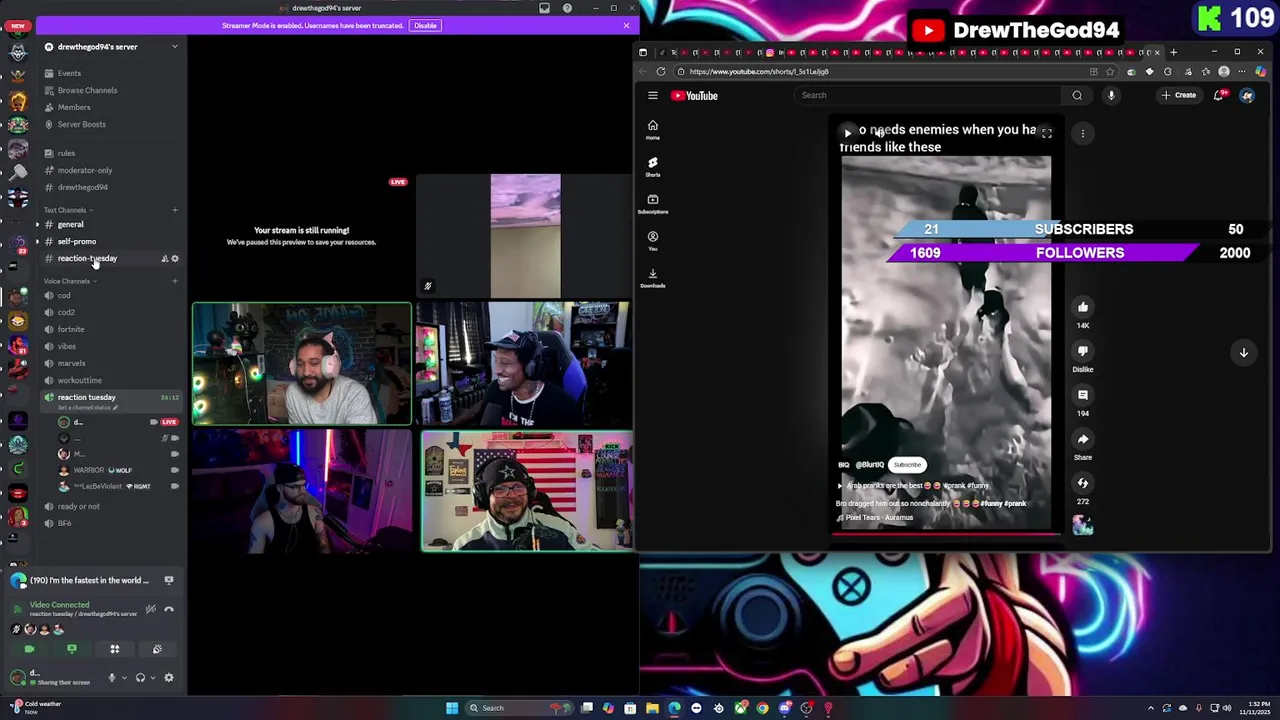Open the short's three-dot more options

click(x=1083, y=133)
